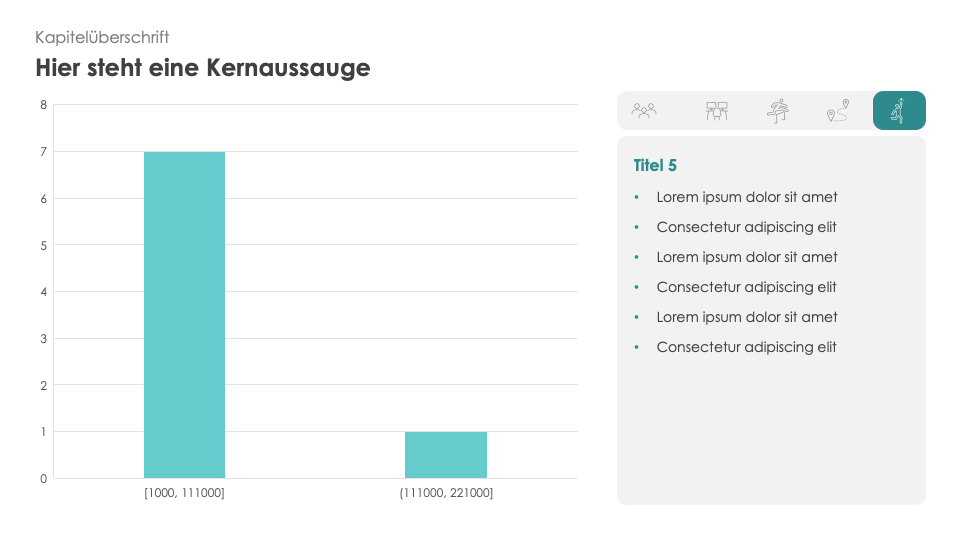Click the '8' value on the vertical axis
Viewport: 960px width, 540px height.
click(x=44, y=104)
